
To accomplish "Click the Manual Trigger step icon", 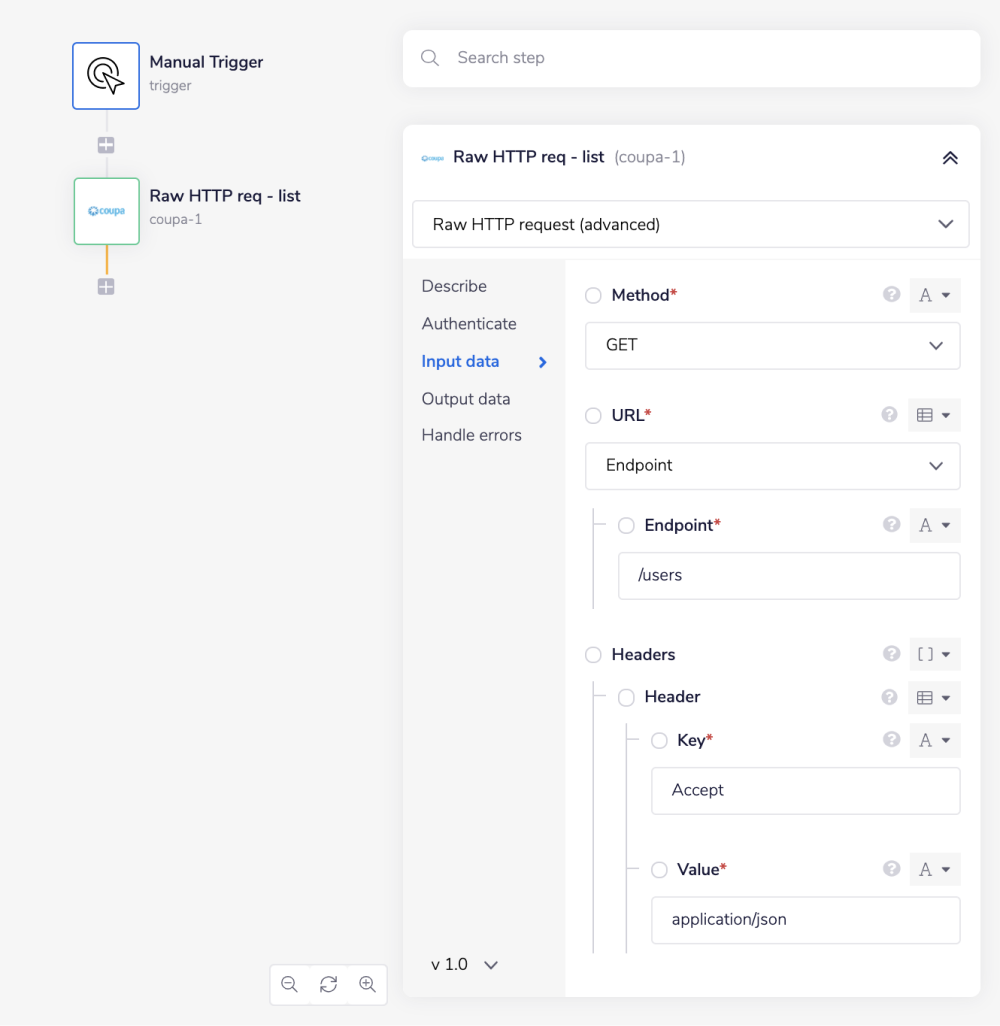I will [106, 76].
